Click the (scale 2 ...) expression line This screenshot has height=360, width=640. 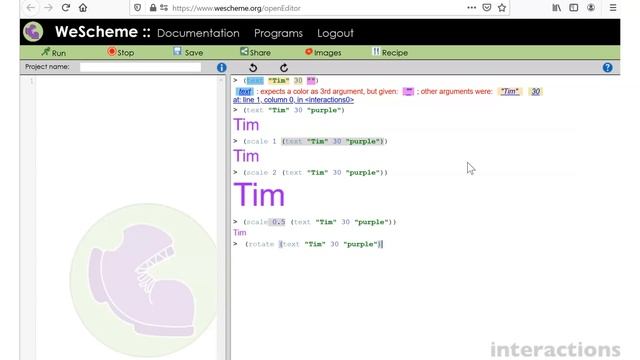pyautogui.click(x=315, y=173)
